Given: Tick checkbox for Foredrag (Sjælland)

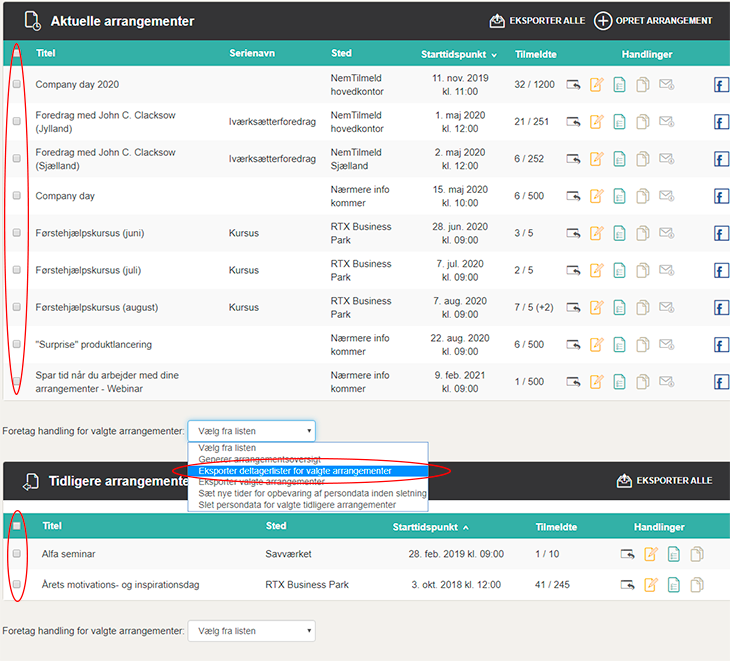Looking at the screenshot, I should pos(17,158).
